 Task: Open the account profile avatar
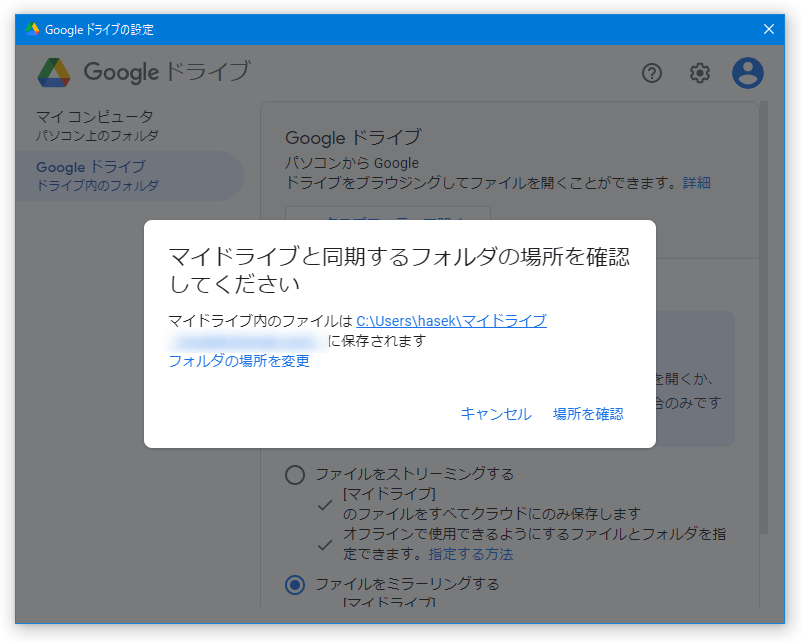(x=747, y=73)
